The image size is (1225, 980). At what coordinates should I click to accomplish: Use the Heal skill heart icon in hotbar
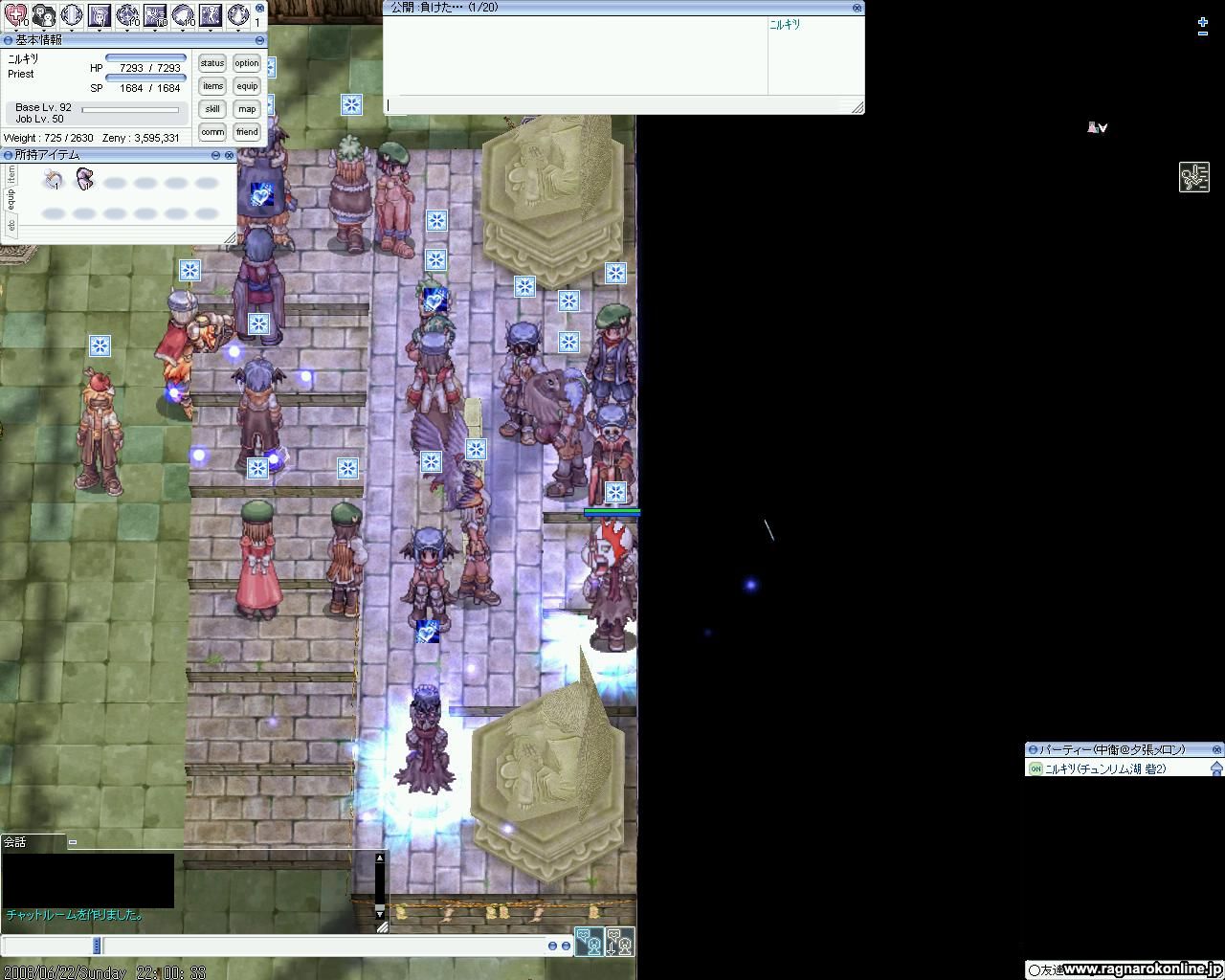pyautogui.click(x=15, y=13)
